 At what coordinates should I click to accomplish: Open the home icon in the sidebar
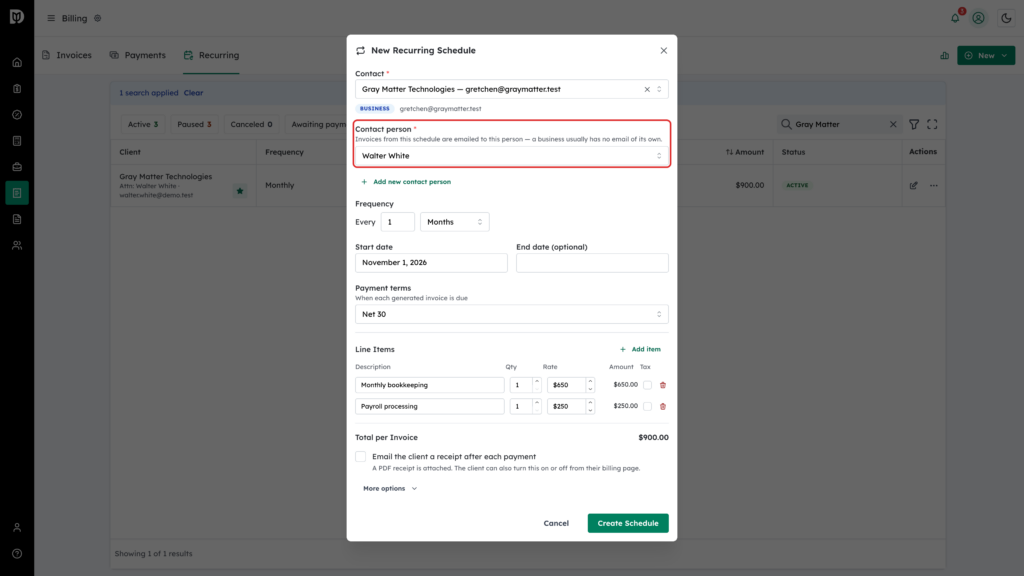17,63
